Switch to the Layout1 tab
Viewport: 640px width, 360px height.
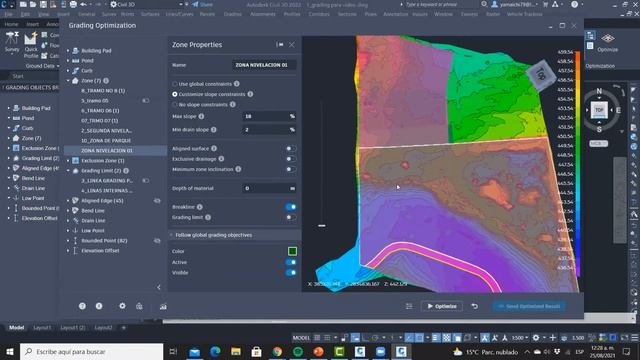point(42,328)
